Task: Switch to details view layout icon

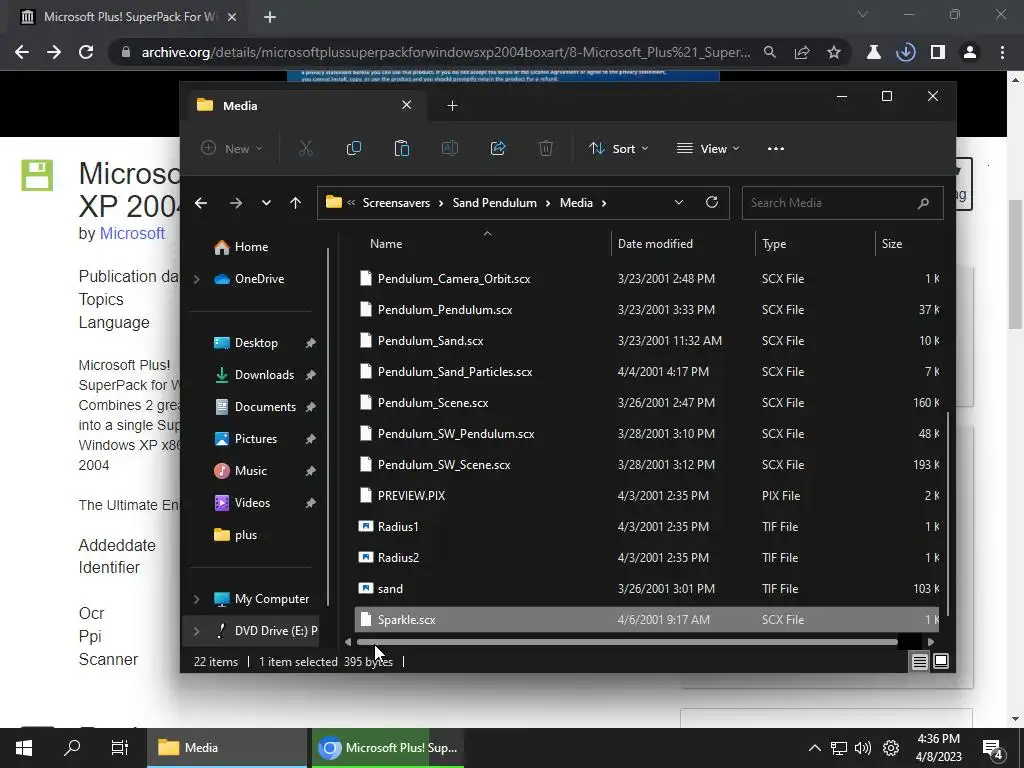Action: coord(920,662)
